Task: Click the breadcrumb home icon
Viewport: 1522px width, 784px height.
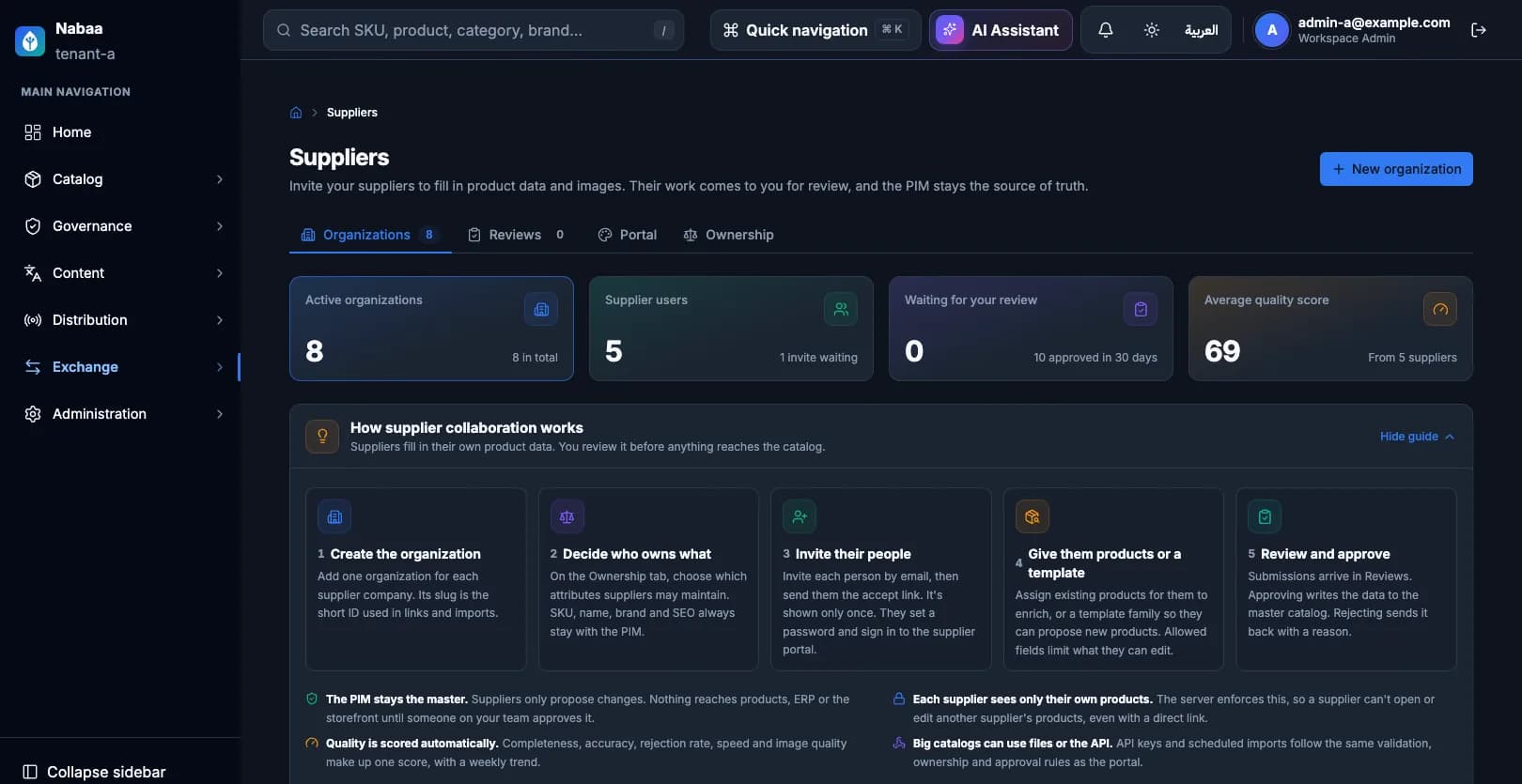Action: tap(296, 113)
